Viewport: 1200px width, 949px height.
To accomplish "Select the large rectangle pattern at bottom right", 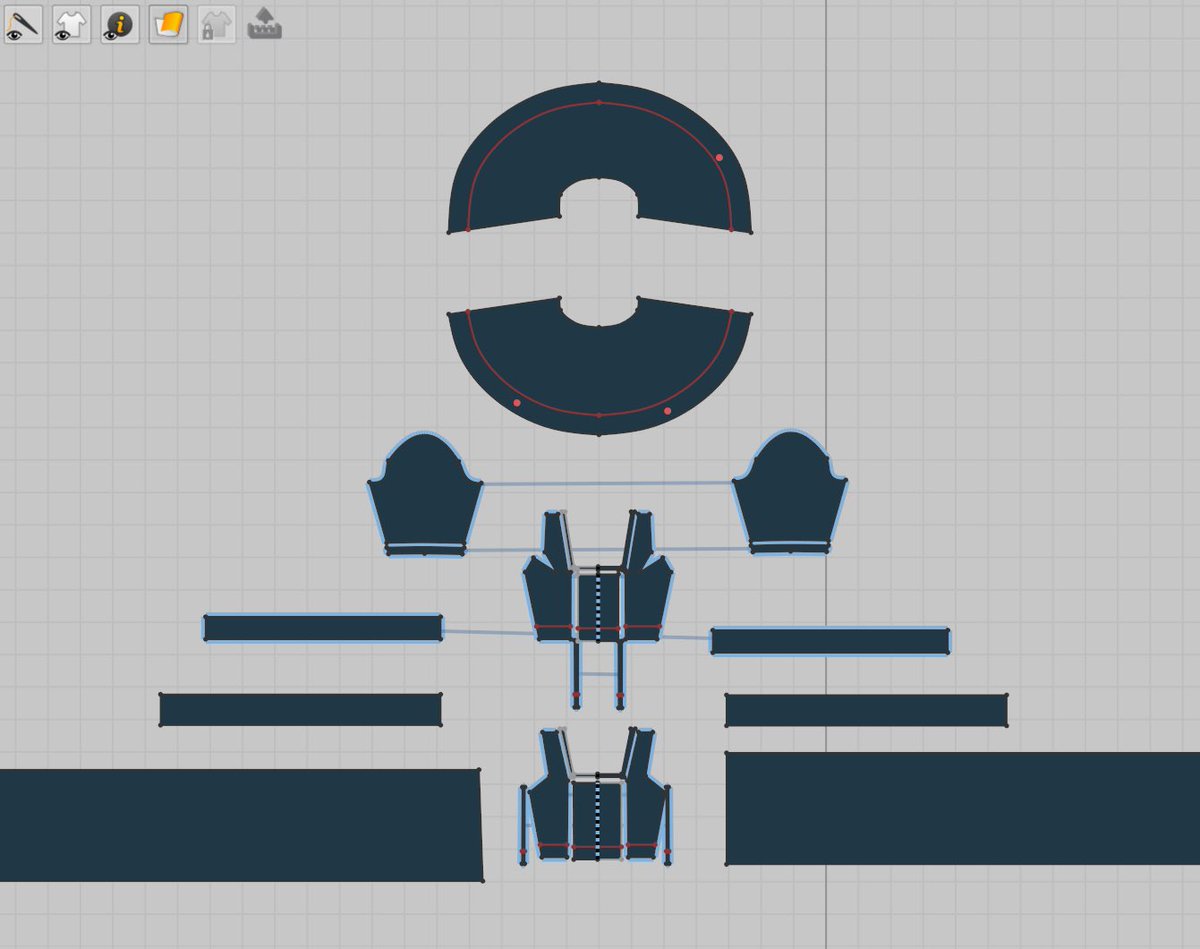I will point(962,808).
